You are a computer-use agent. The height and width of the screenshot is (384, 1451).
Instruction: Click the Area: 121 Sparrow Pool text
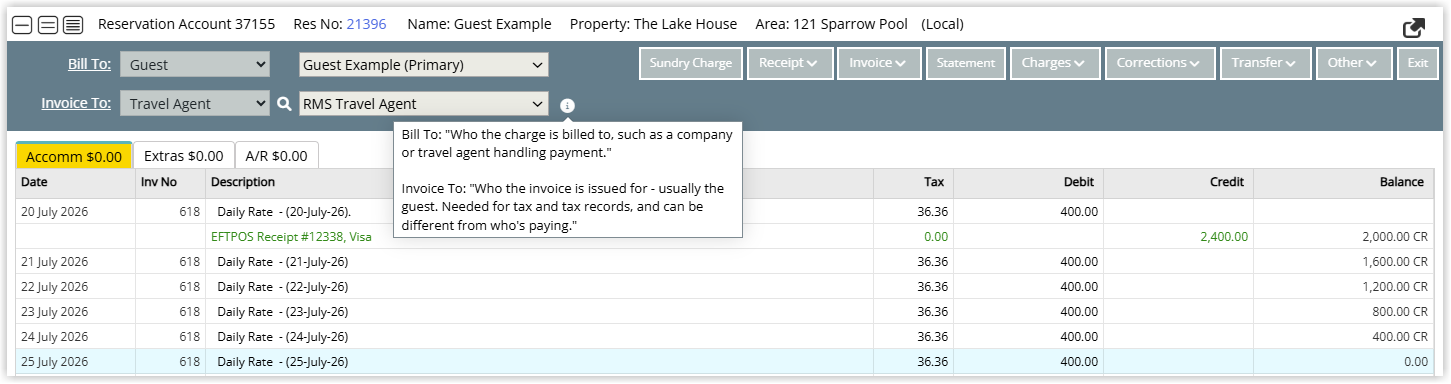[x=831, y=24]
